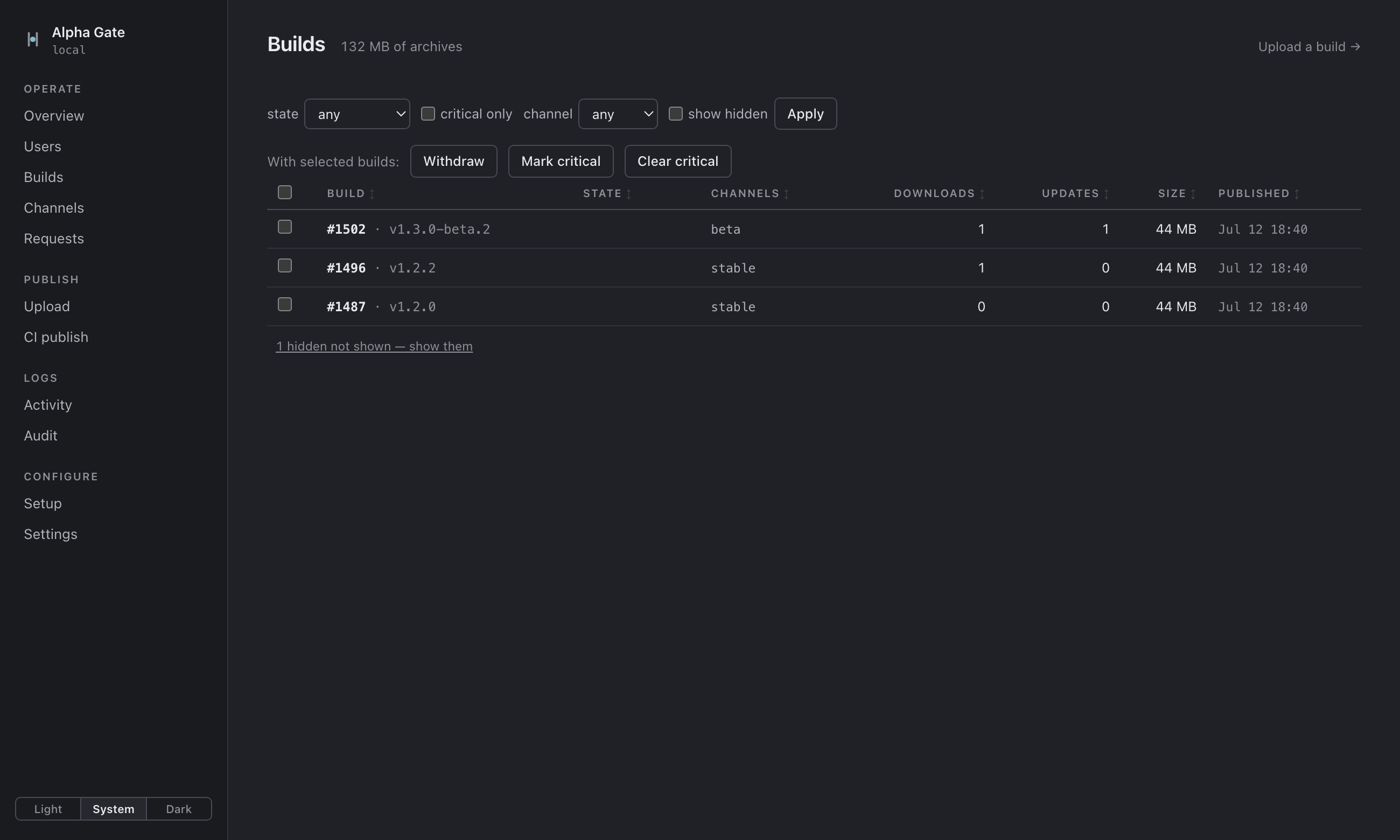
Task: View the Audit log
Action: [41, 436]
